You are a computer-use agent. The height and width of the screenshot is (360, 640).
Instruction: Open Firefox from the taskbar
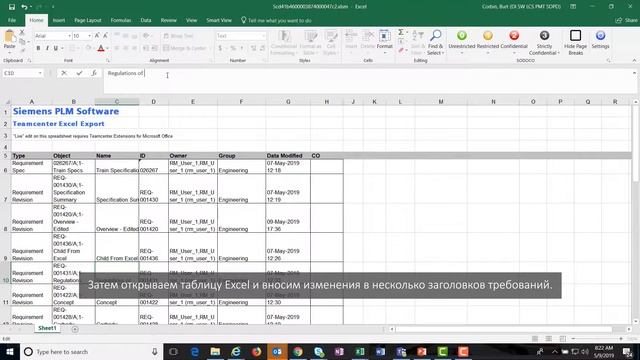tap(256, 351)
